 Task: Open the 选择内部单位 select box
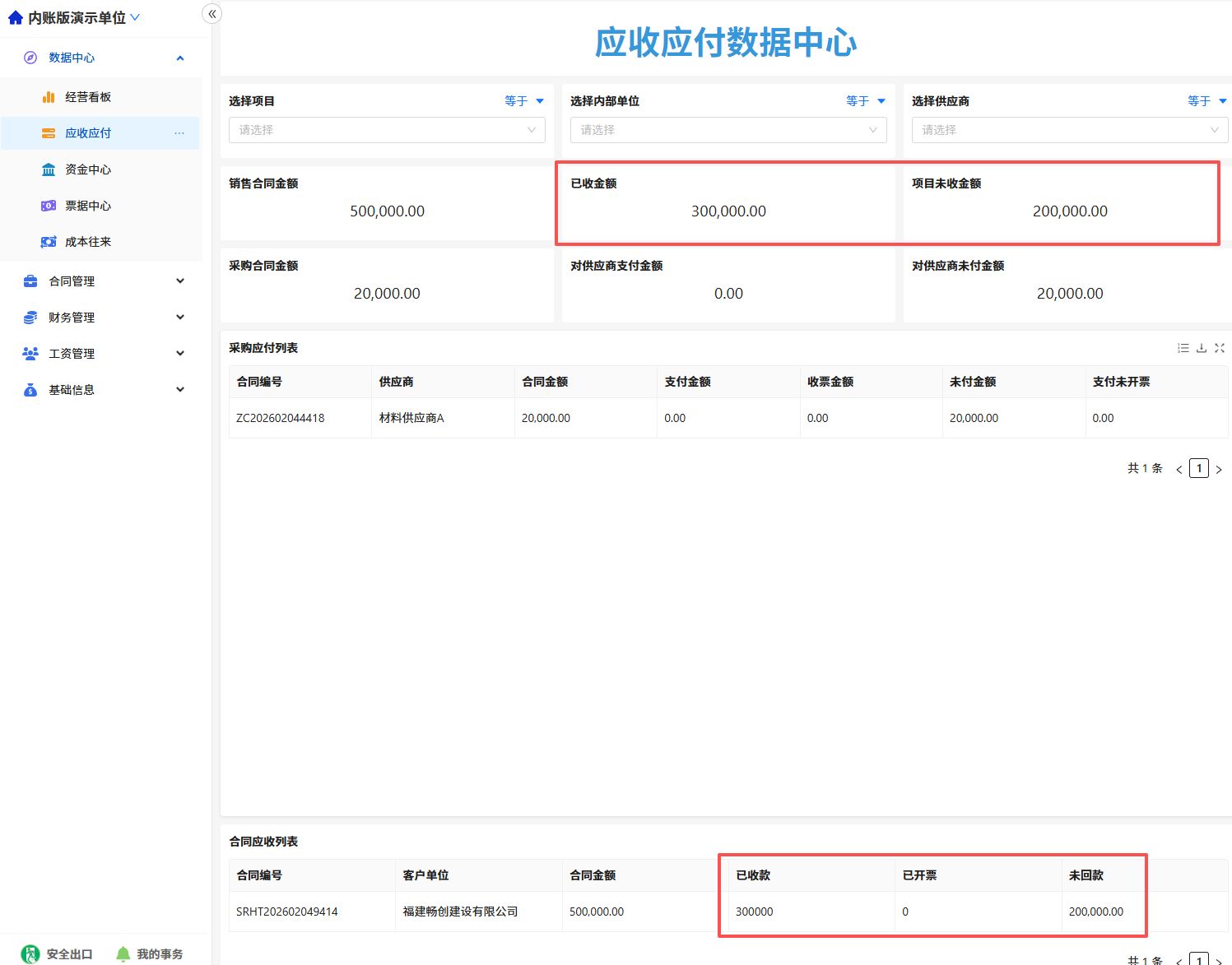[x=728, y=130]
